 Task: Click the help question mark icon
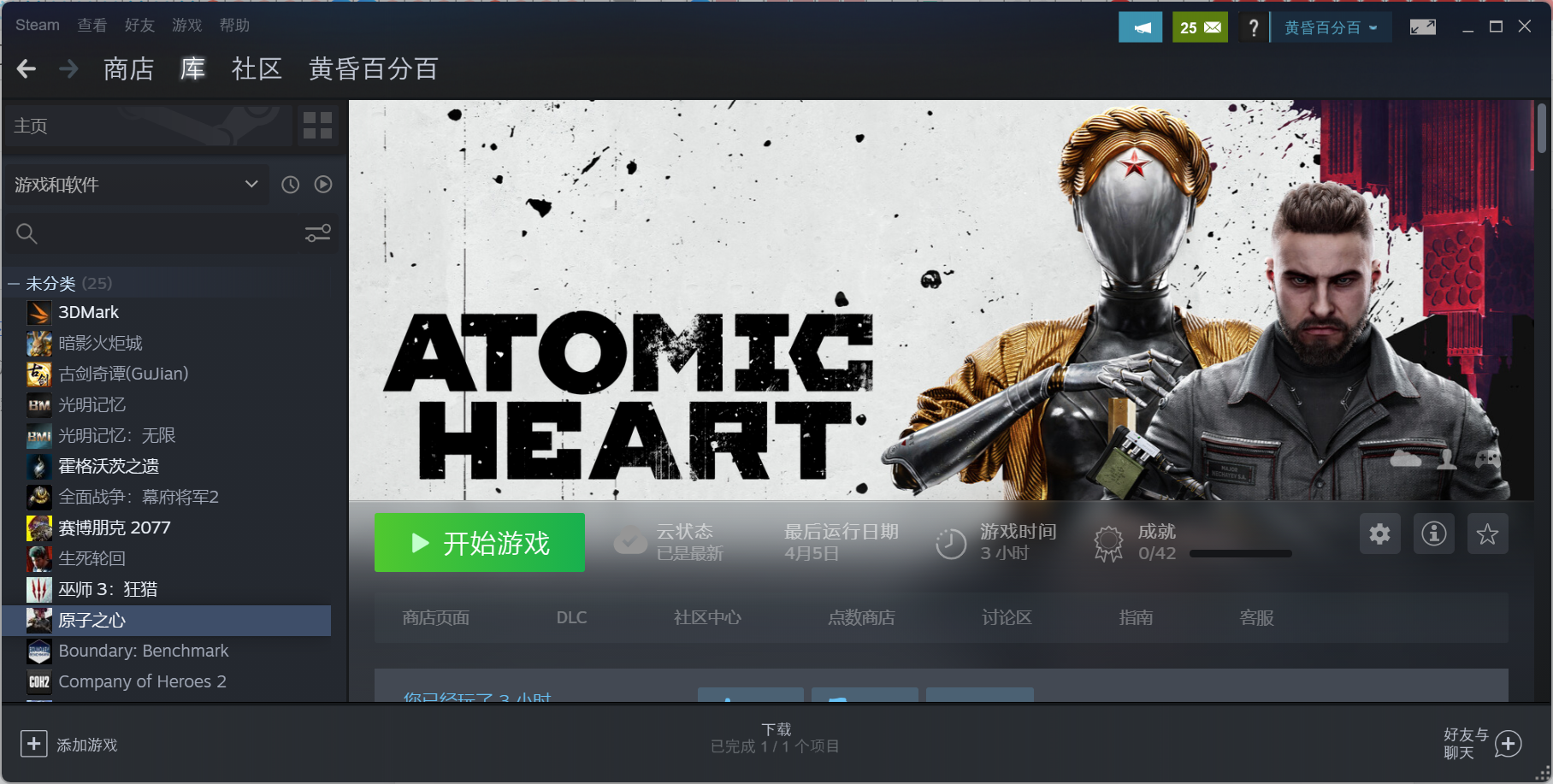point(1253,27)
